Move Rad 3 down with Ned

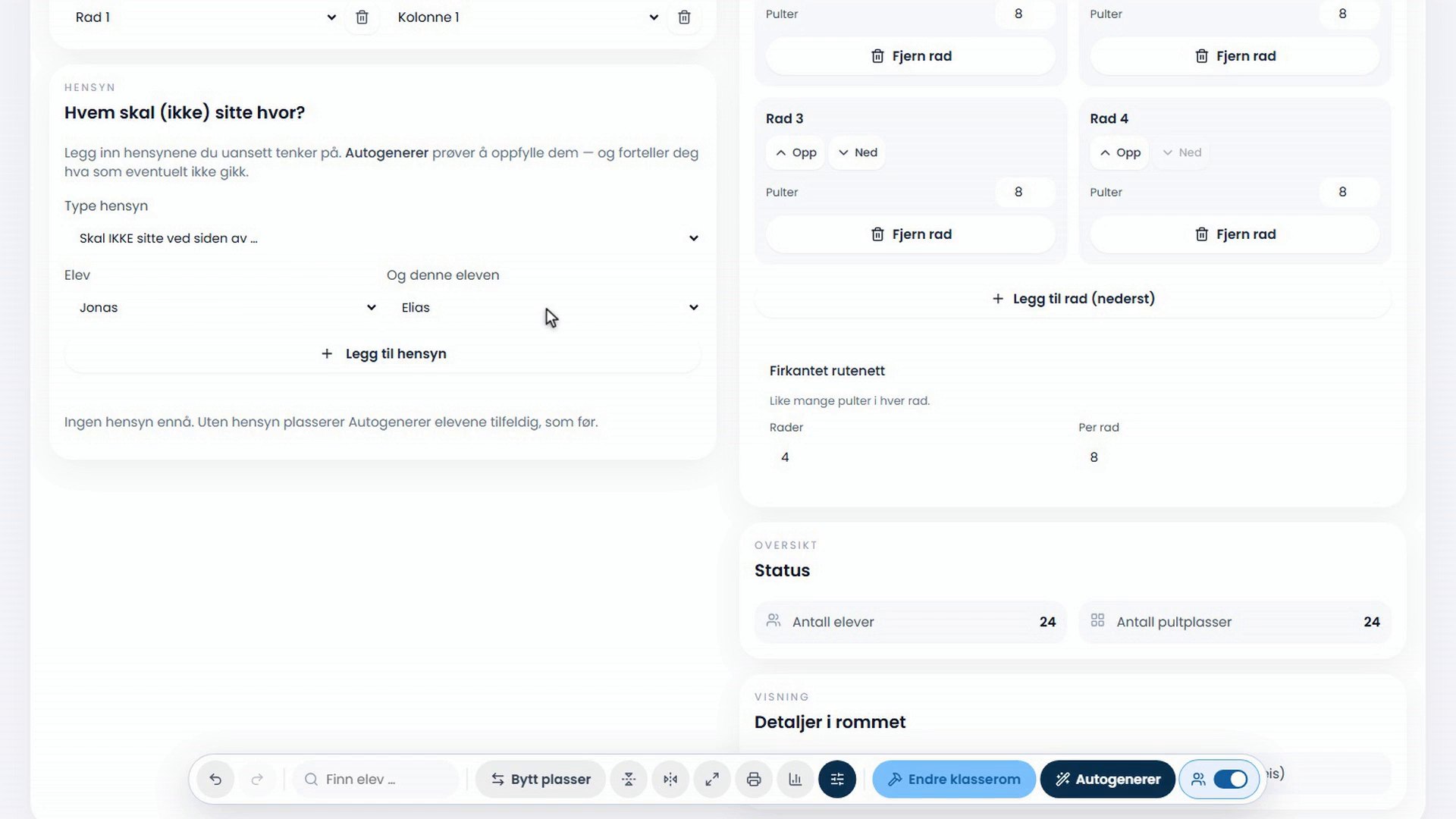click(858, 152)
